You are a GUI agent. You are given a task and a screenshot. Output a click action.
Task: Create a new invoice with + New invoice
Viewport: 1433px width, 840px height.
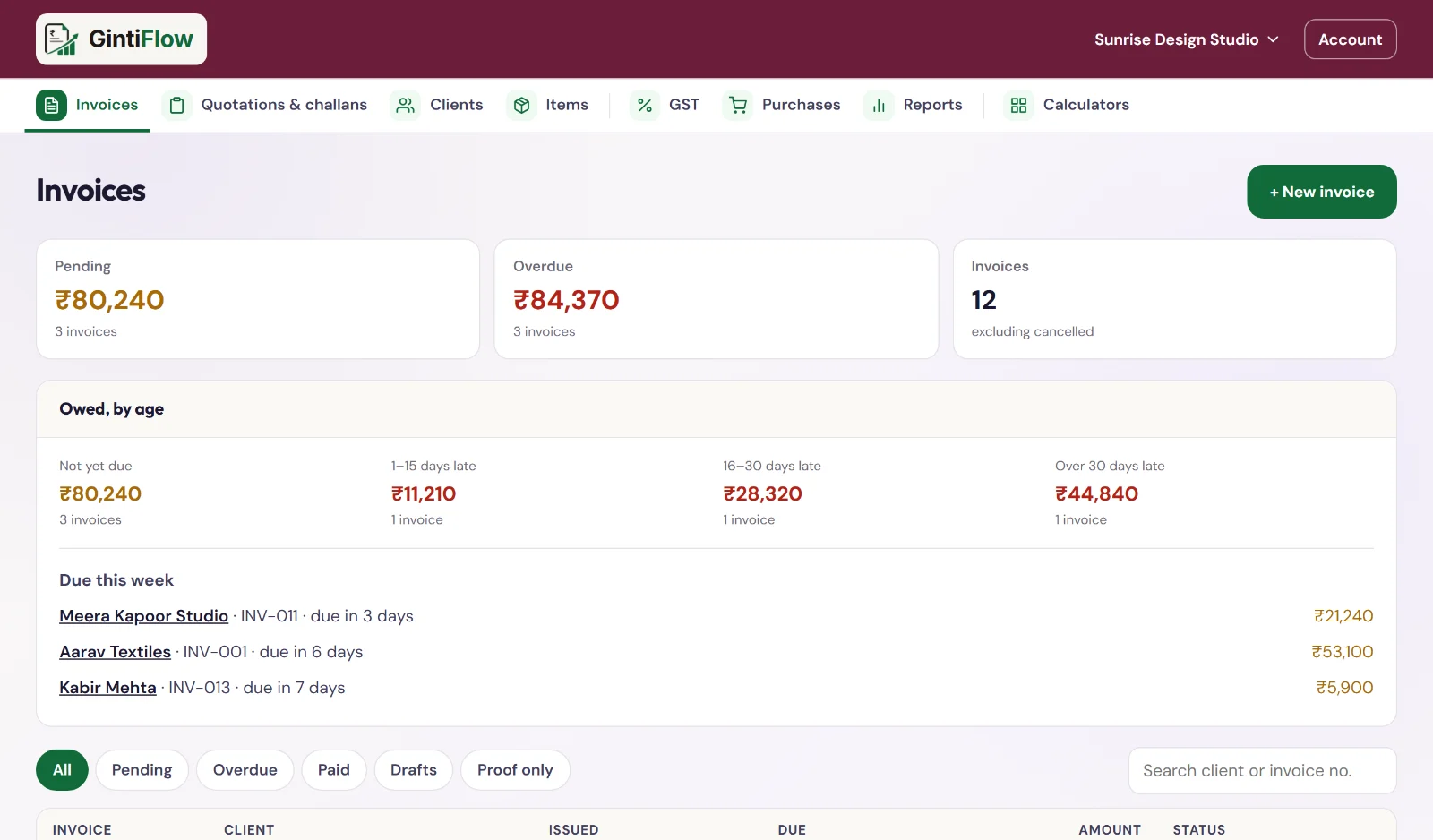click(x=1321, y=192)
